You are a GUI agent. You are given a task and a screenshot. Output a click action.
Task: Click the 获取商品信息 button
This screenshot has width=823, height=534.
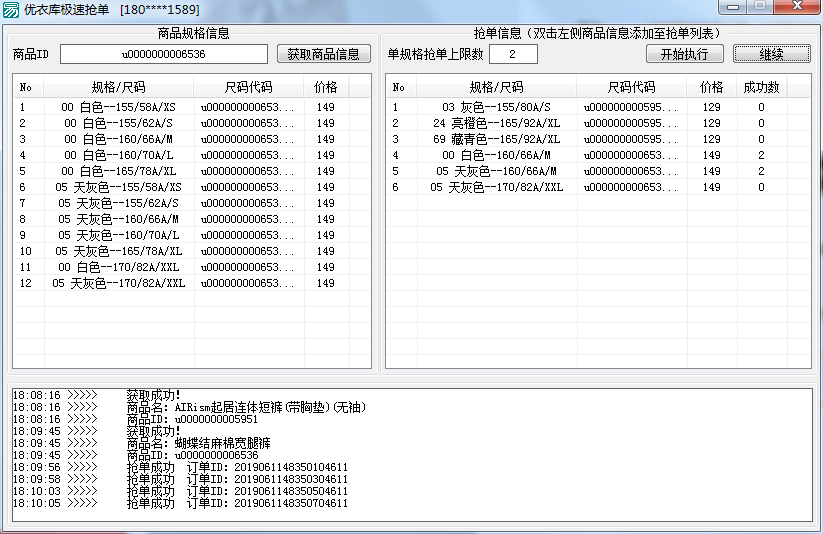[x=323, y=54]
